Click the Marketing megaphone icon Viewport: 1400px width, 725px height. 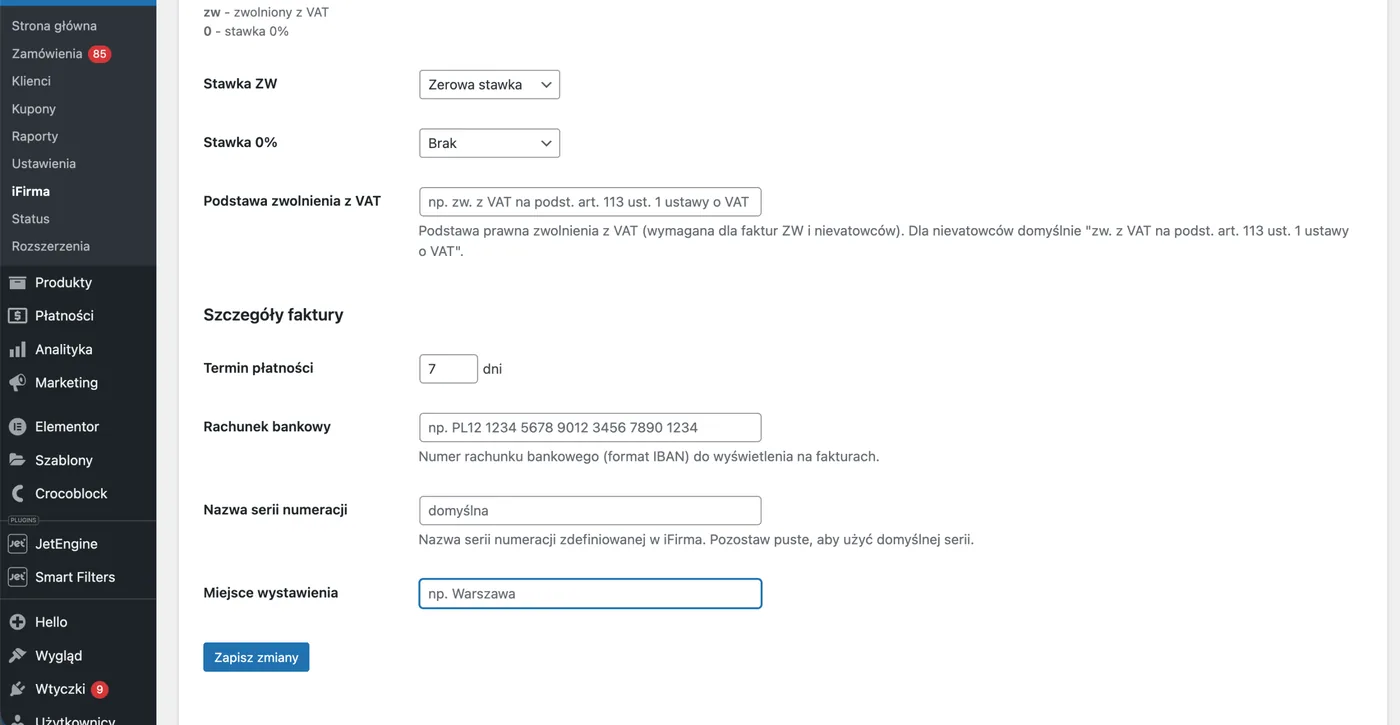tap(17, 383)
